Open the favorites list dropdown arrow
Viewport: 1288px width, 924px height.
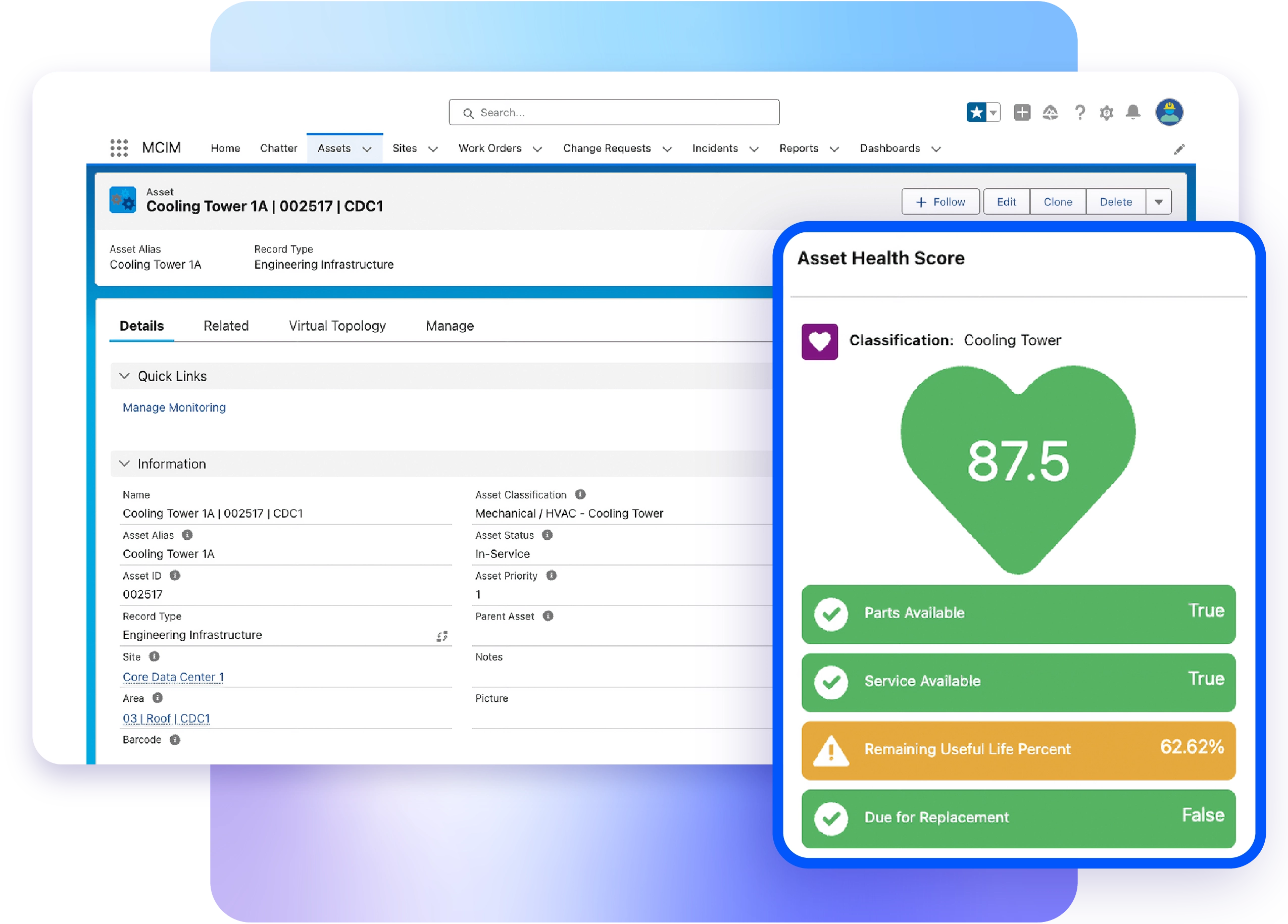pyautogui.click(x=993, y=113)
